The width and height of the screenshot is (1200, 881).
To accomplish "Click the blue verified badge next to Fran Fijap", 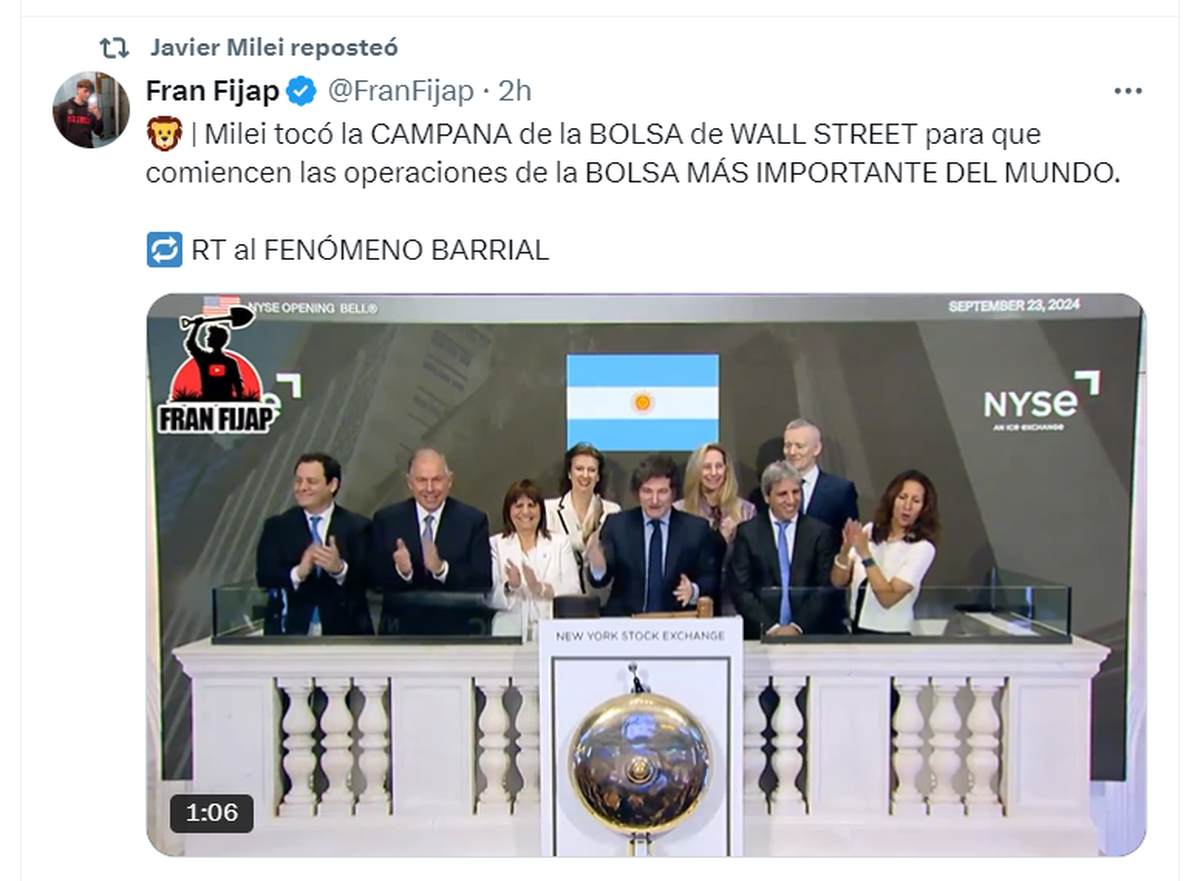I will (x=301, y=92).
